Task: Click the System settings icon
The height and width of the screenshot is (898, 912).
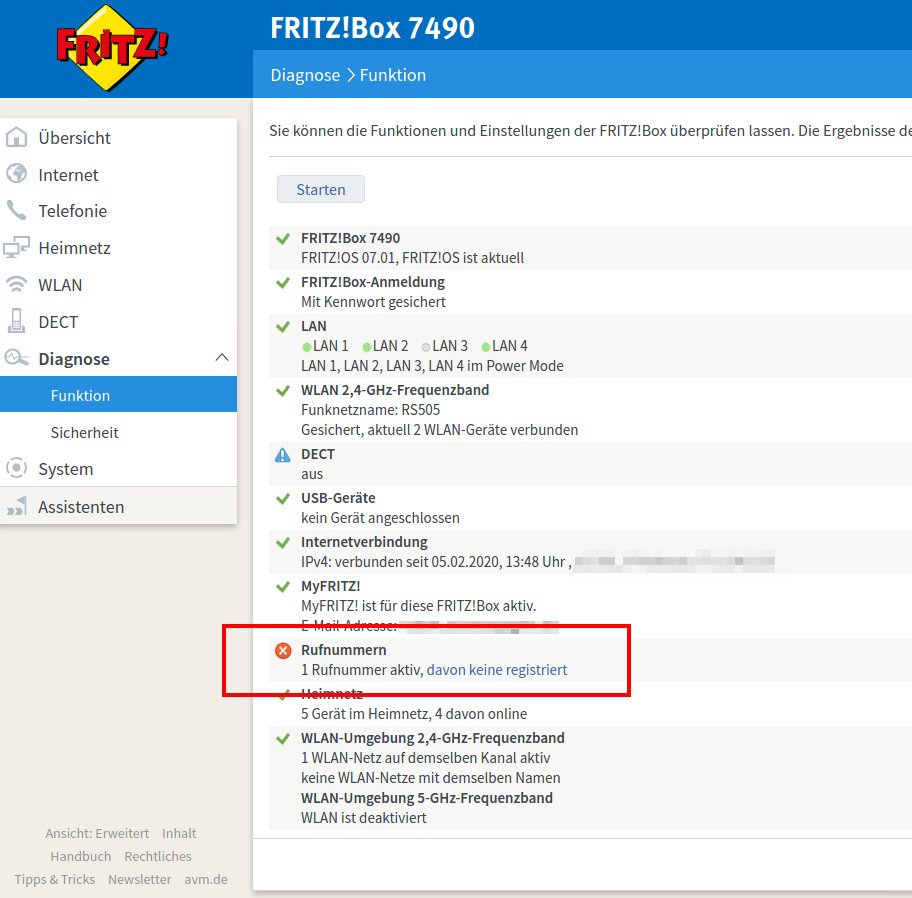Action: pyautogui.click(x=16, y=468)
